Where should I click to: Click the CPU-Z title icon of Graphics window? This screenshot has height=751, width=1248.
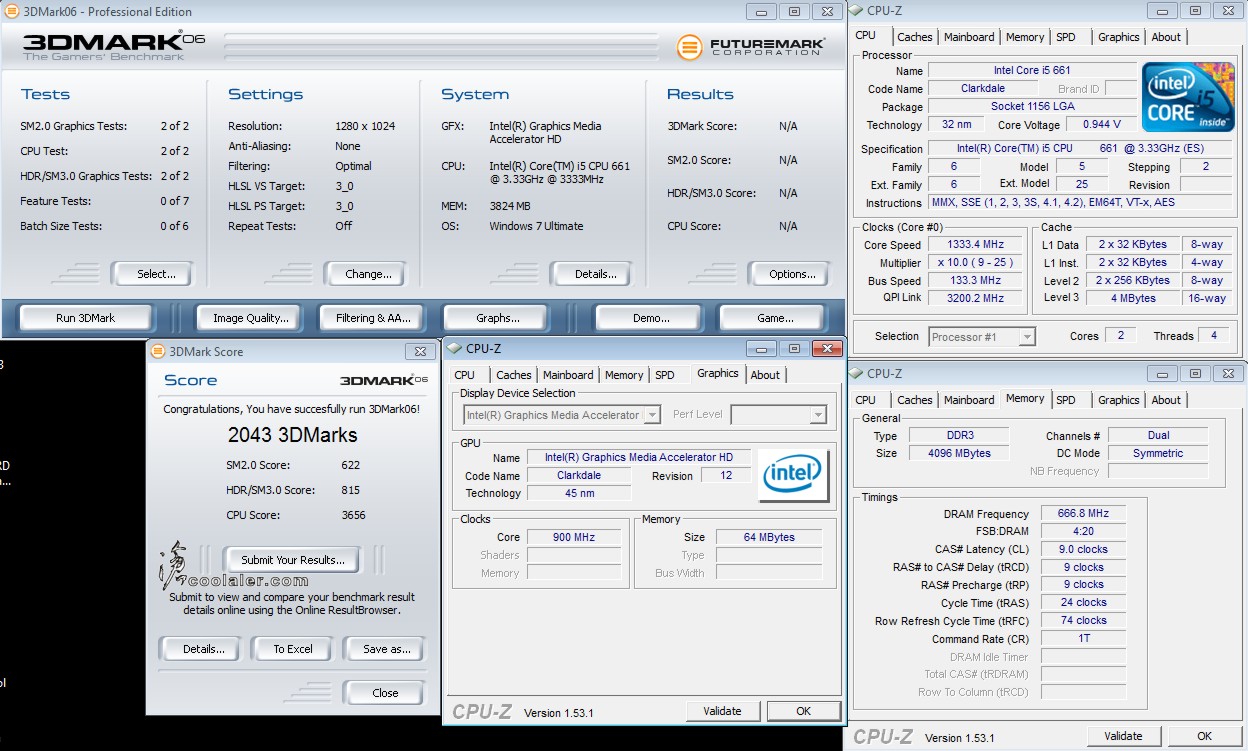(454, 348)
